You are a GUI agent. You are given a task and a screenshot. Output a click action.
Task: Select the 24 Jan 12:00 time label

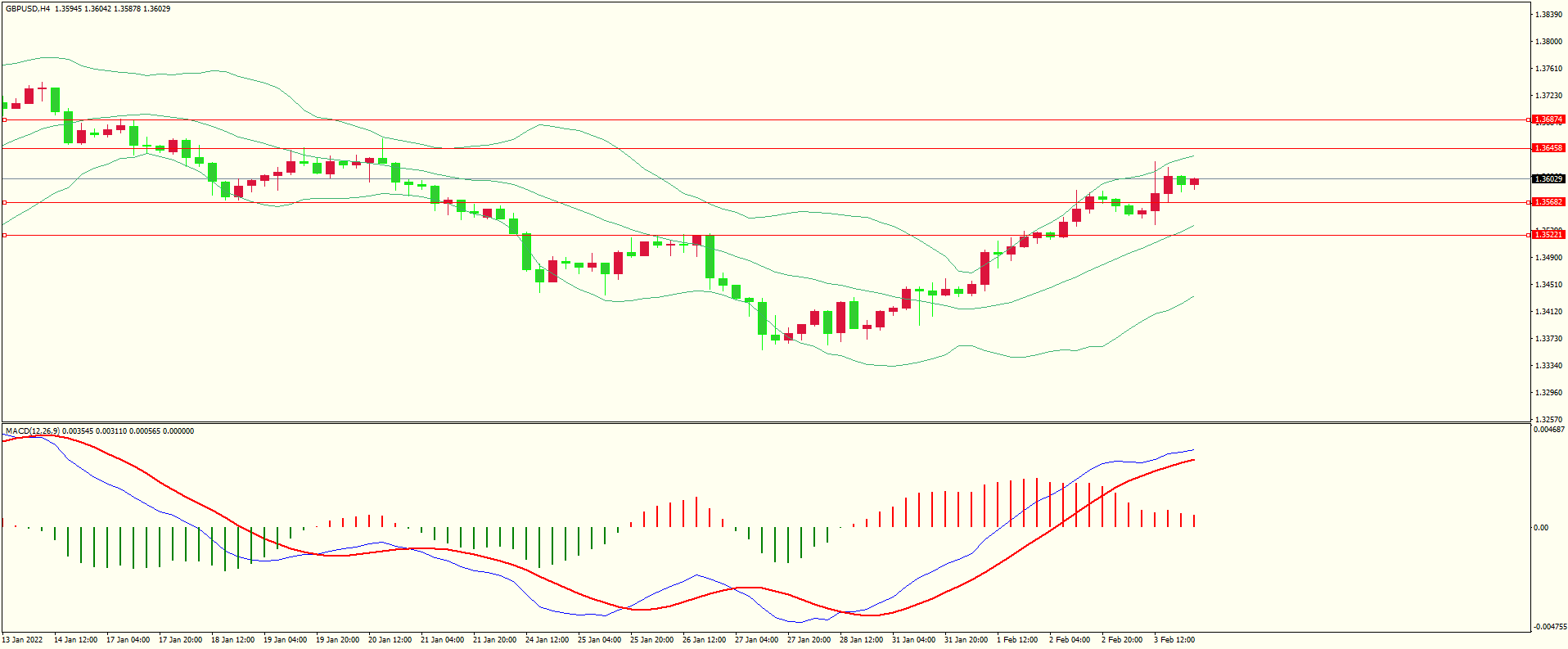point(547,640)
